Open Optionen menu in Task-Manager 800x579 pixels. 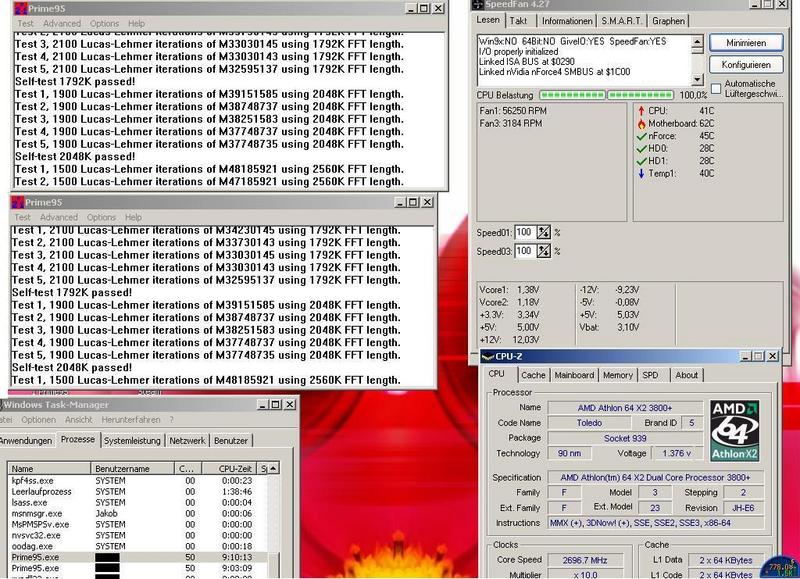click(x=38, y=420)
